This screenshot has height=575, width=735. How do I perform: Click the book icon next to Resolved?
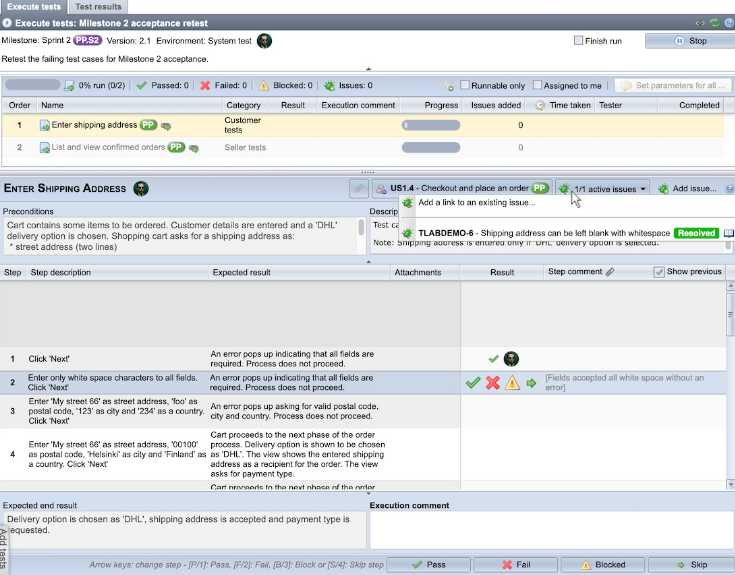[728, 233]
